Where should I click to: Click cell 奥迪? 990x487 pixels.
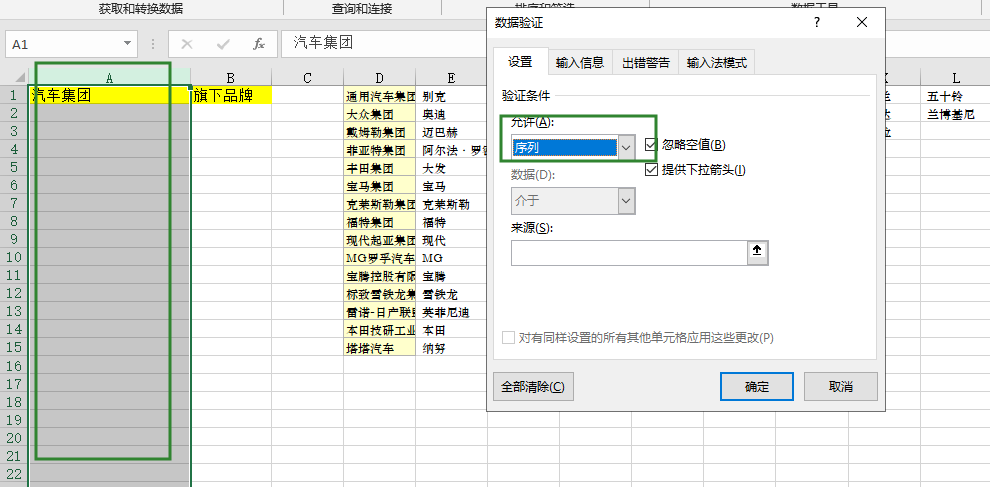[x=451, y=115]
